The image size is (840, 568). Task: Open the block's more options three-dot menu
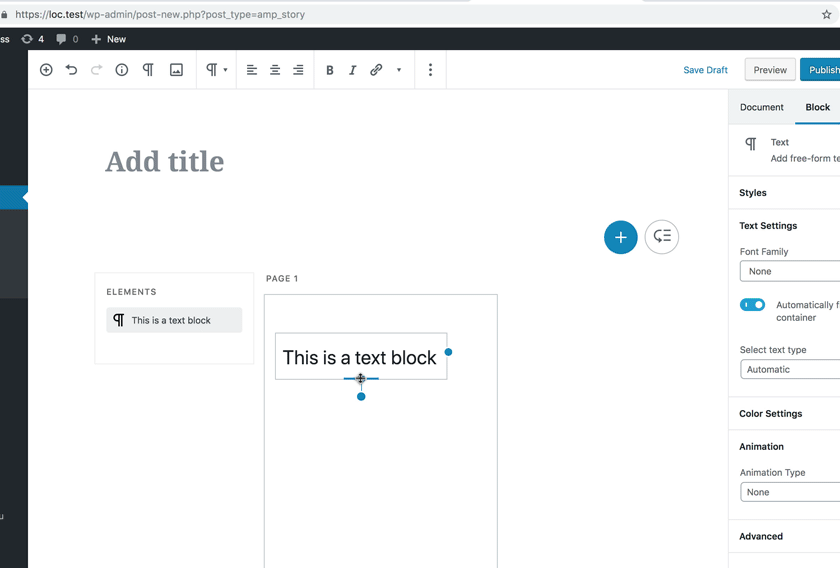pyautogui.click(x=430, y=70)
